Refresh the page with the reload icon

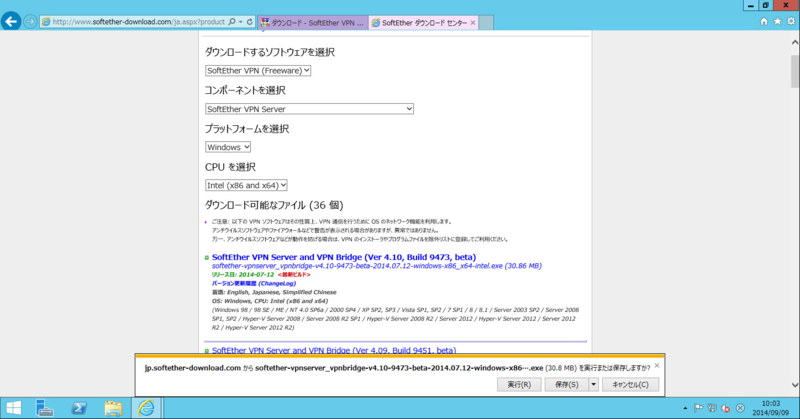coord(249,22)
